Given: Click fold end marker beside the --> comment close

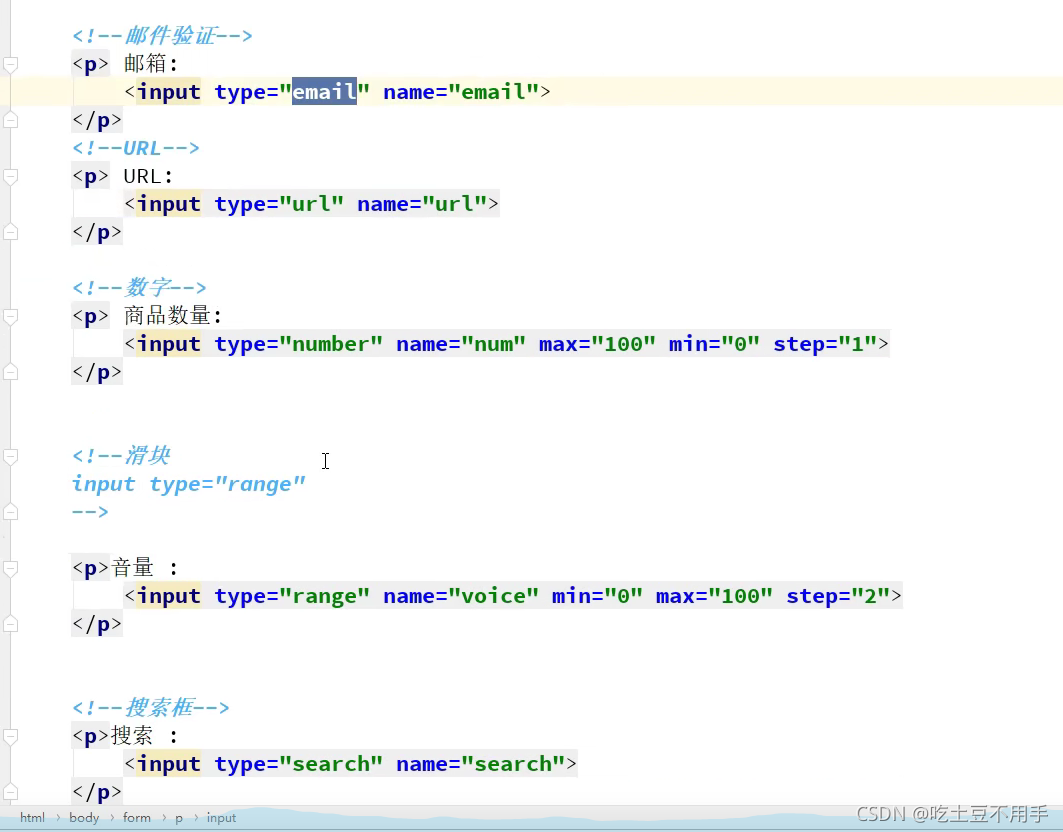Looking at the screenshot, I should click(x=10, y=512).
